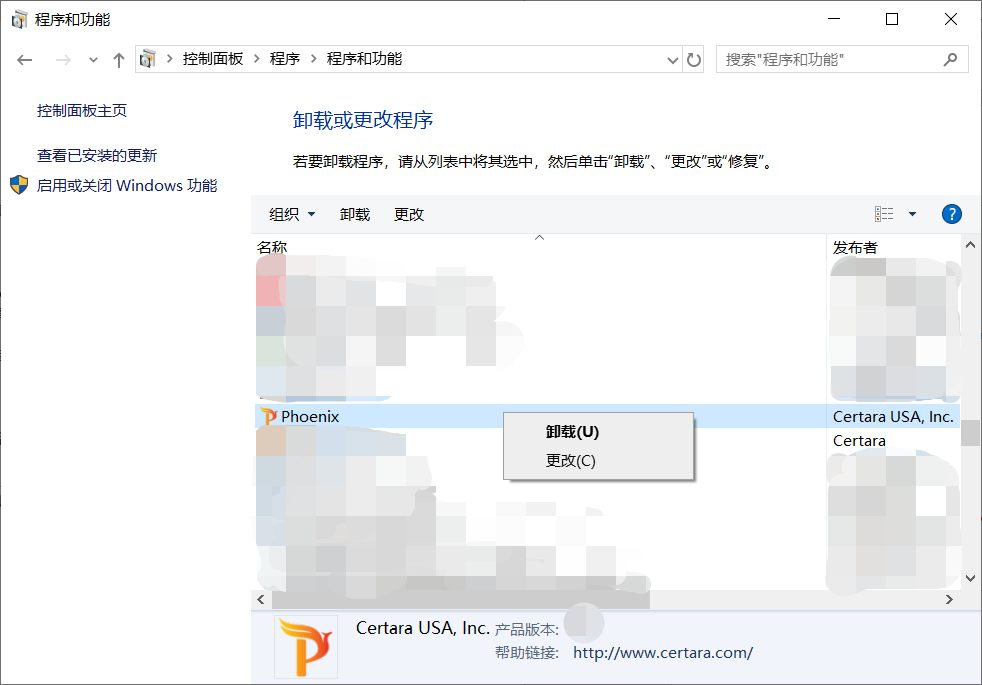Maximize the 程序和功能 window
Viewport: 982px width, 685px height.
click(892, 19)
